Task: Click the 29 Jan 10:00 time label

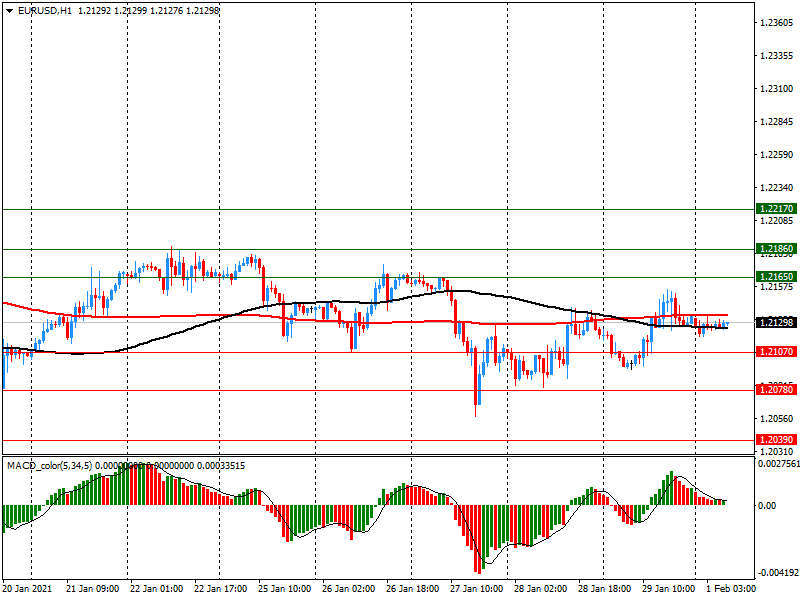Action: pos(668,589)
